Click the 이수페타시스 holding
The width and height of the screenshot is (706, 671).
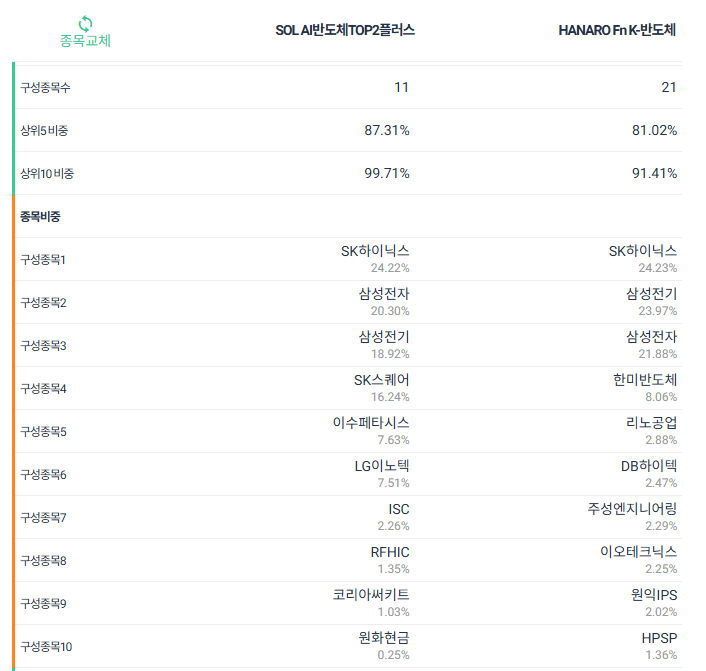point(371,423)
